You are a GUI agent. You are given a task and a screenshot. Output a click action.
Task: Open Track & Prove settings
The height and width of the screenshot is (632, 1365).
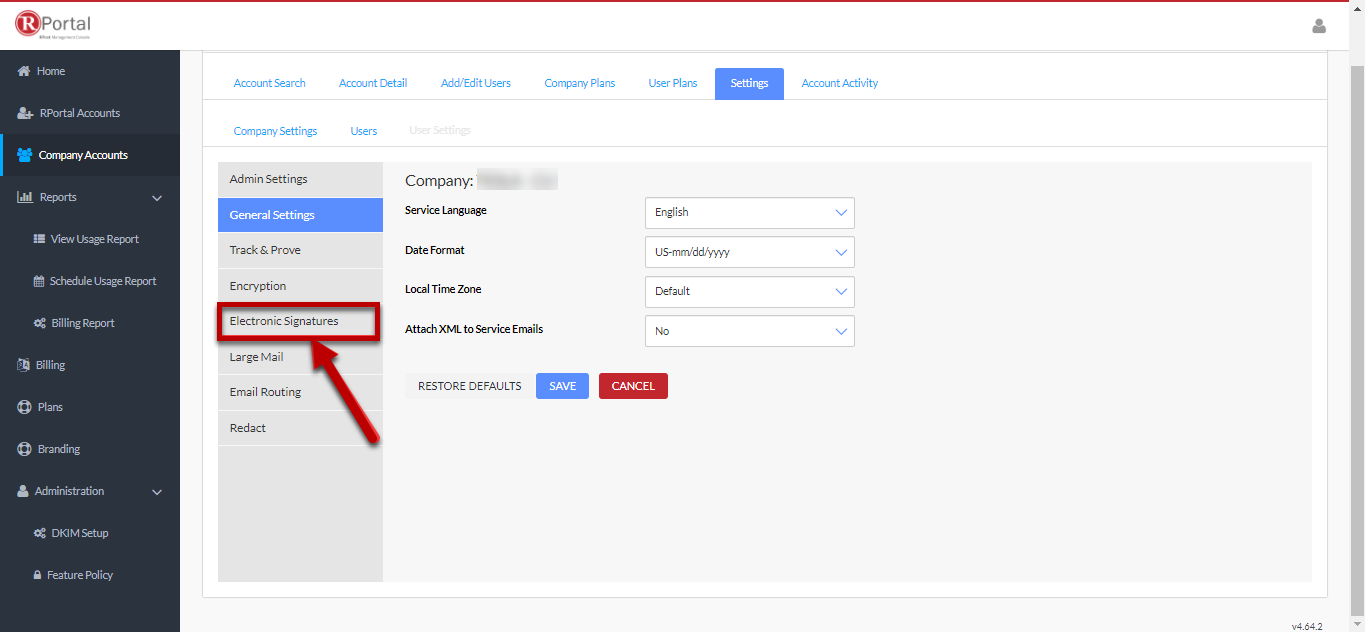point(300,250)
